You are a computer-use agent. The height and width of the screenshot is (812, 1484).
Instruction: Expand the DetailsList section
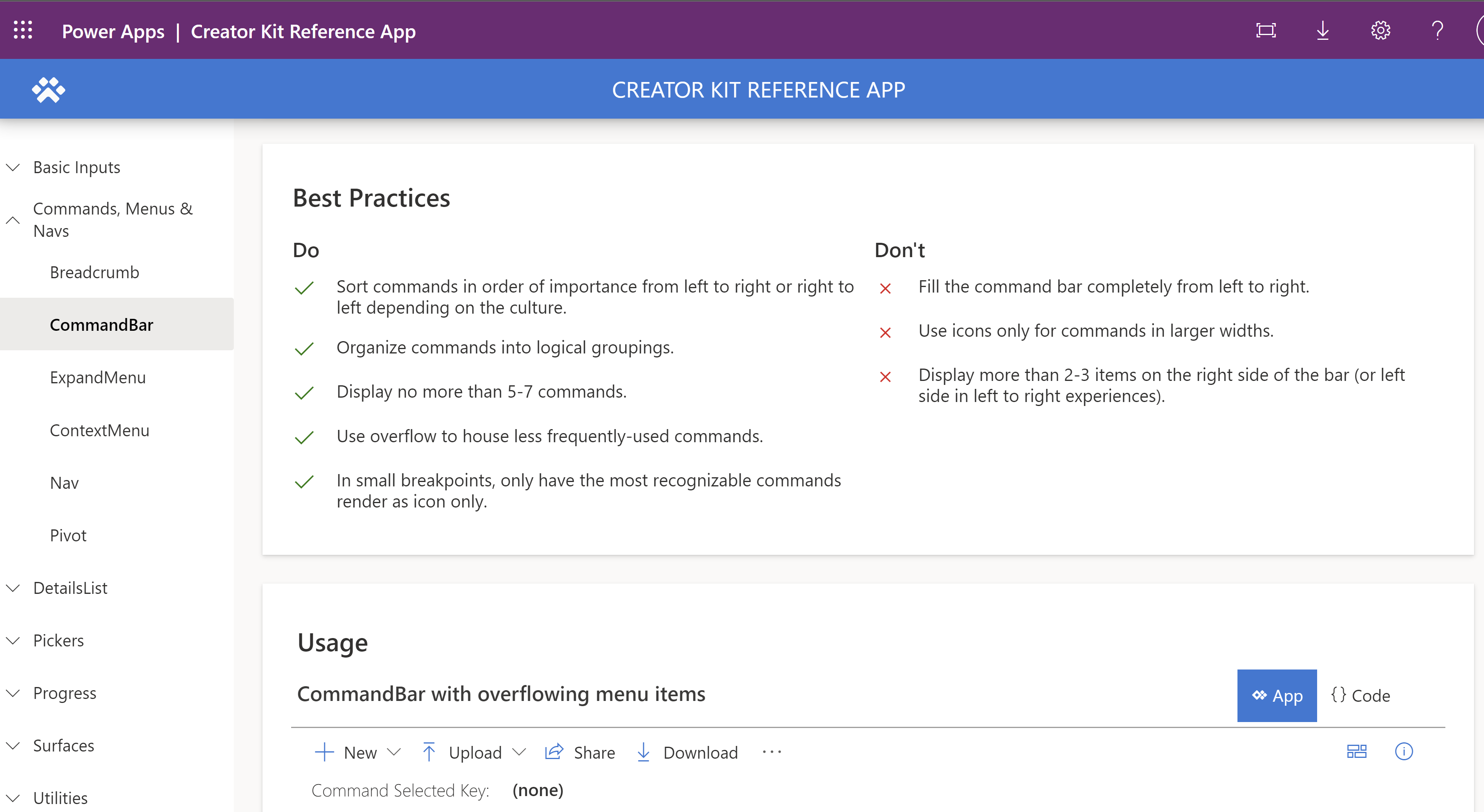click(x=70, y=588)
